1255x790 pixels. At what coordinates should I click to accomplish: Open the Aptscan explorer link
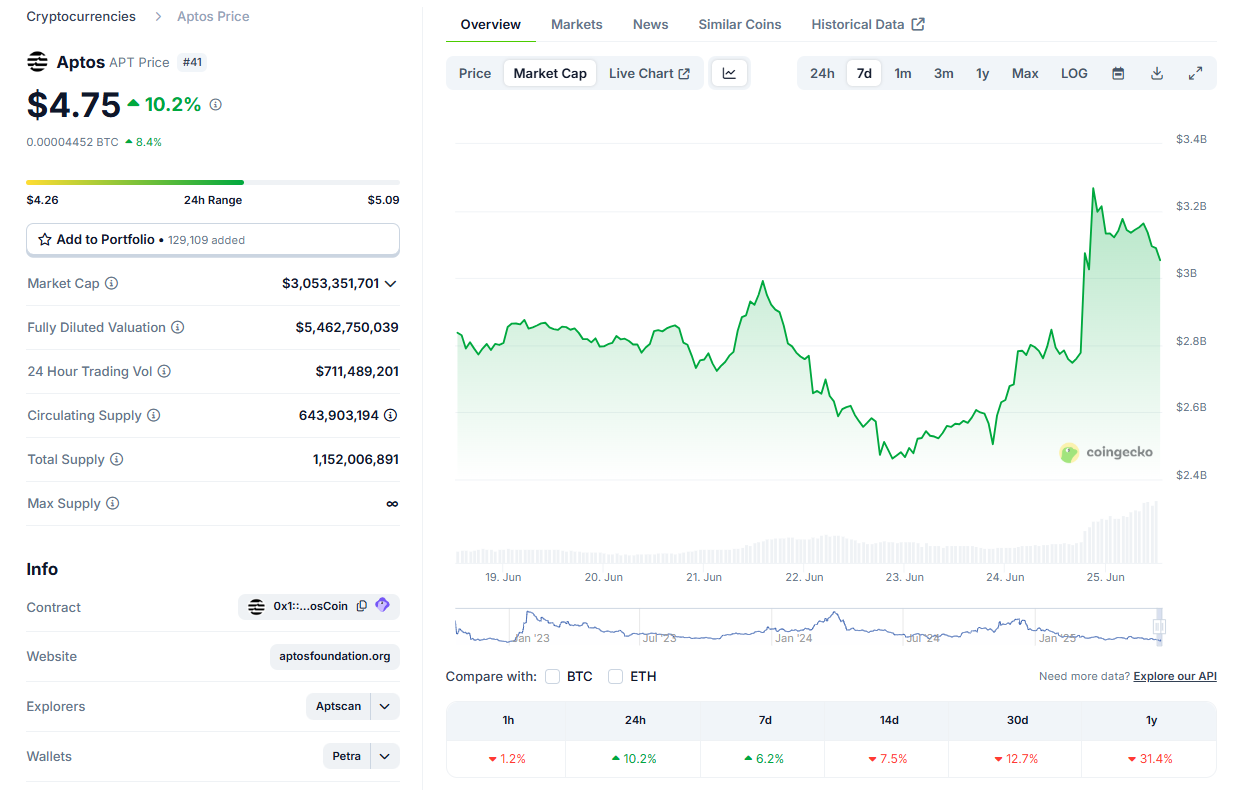click(338, 706)
